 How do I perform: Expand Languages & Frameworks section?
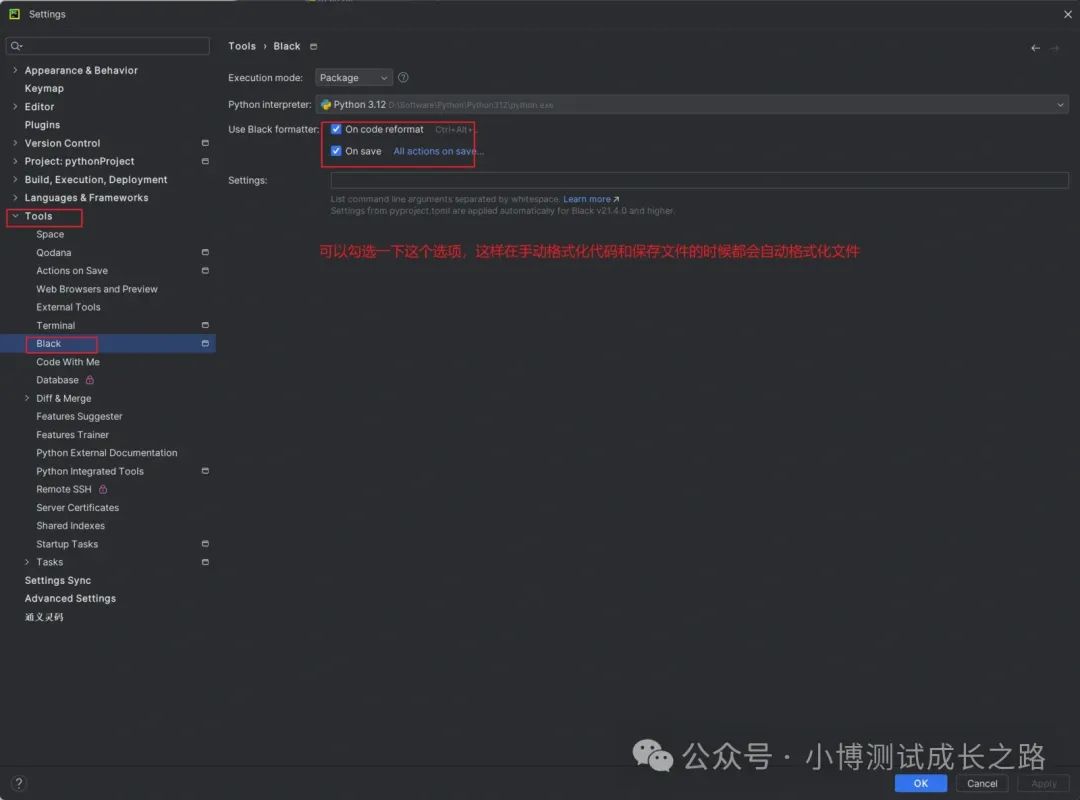click(15, 198)
